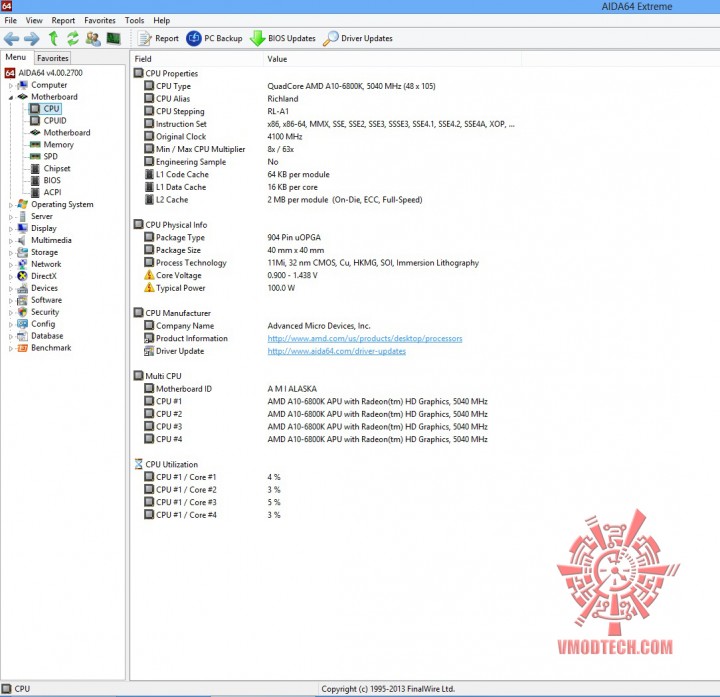Open the Report wizard from the toolbar
720x697 pixels.
[158, 39]
